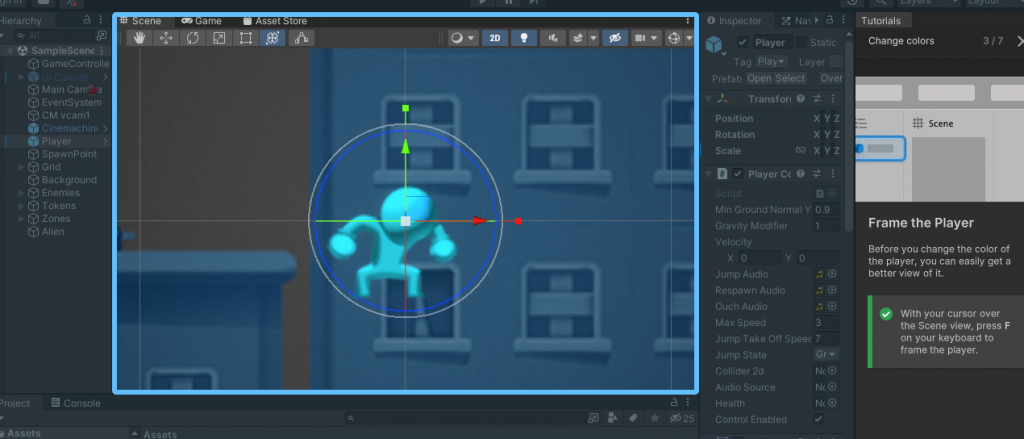This screenshot has height=439, width=1024.
Task: Click the prefab Select button
Action: pos(790,78)
